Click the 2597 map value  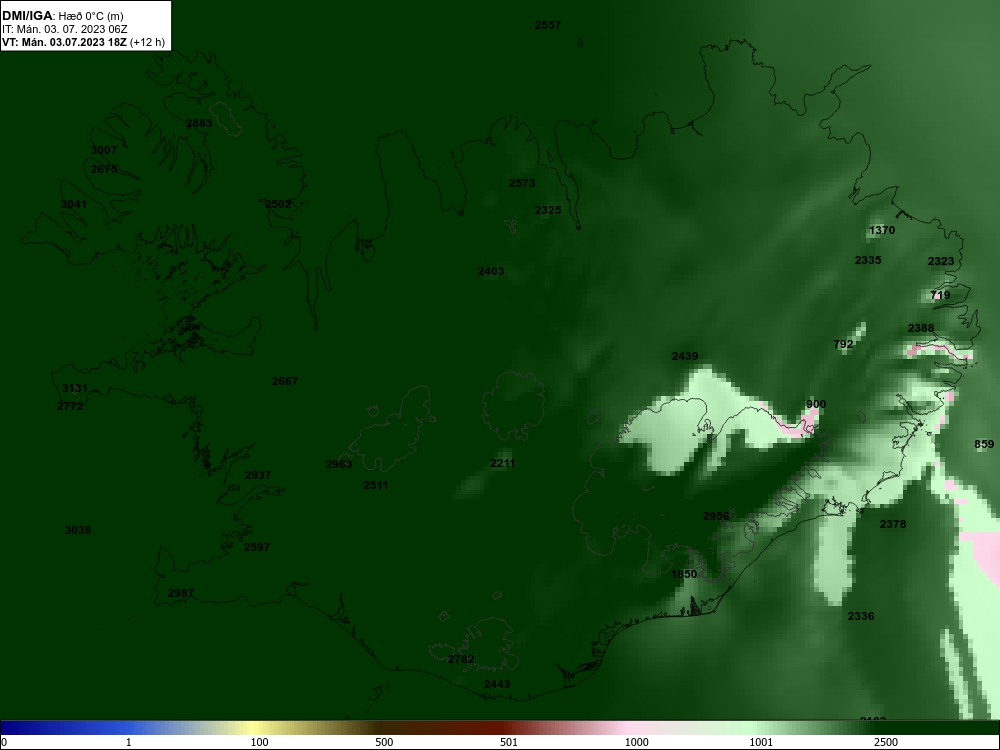pos(257,547)
